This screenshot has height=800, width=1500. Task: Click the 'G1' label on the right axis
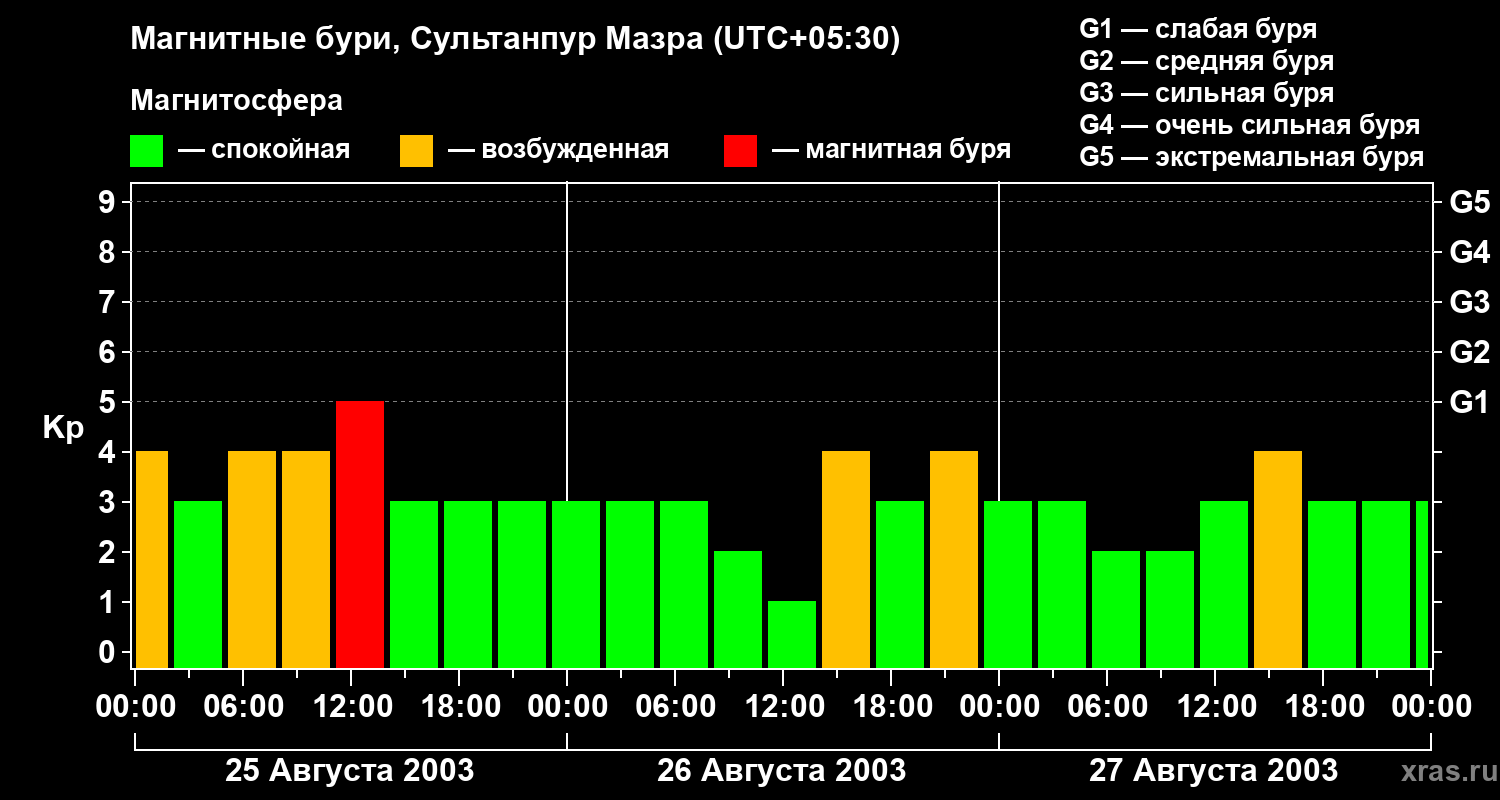click(x=1470, y=402)
